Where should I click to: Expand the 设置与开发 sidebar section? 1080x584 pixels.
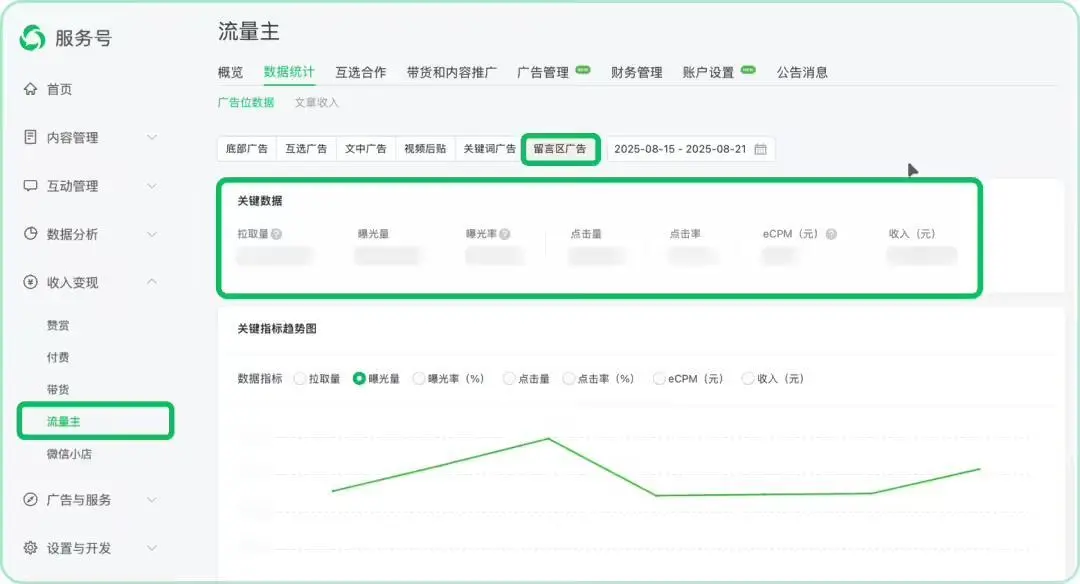click(x=152, y=547)
